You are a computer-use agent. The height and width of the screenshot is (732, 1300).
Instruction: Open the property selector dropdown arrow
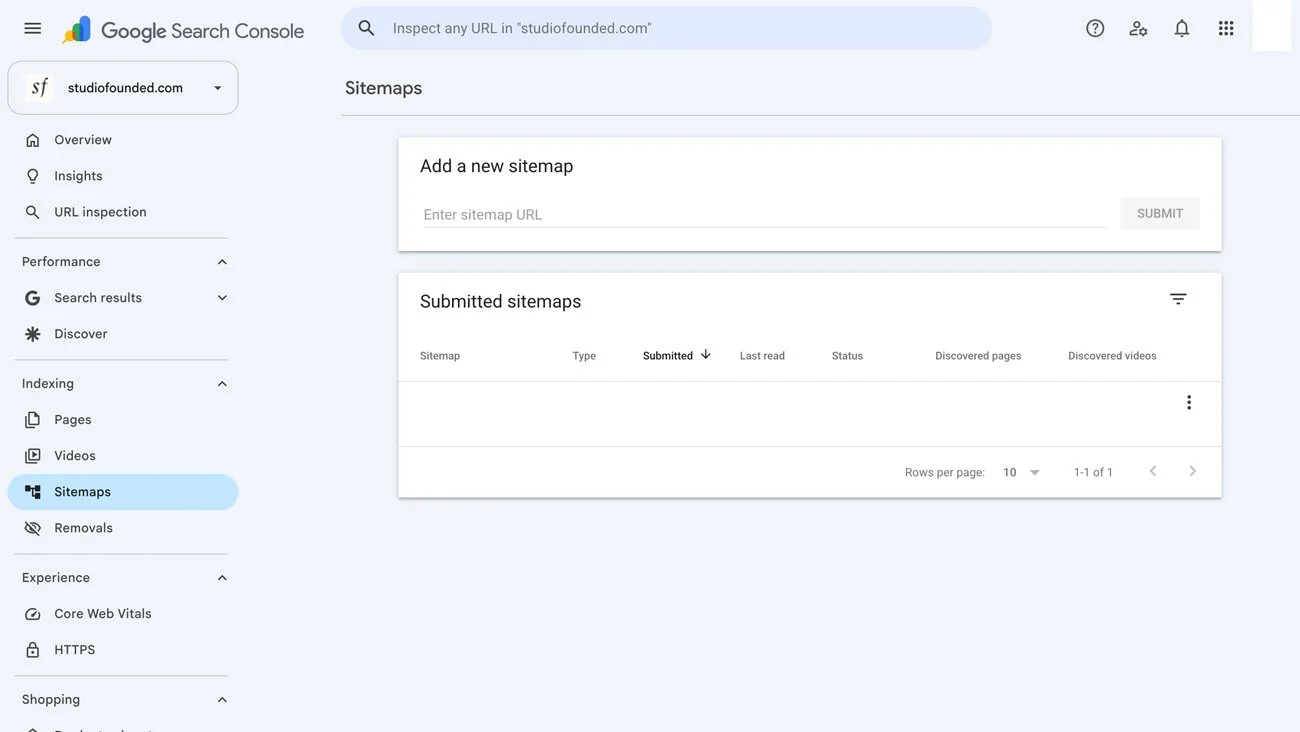pyautogui.click(x=217, y=88)
